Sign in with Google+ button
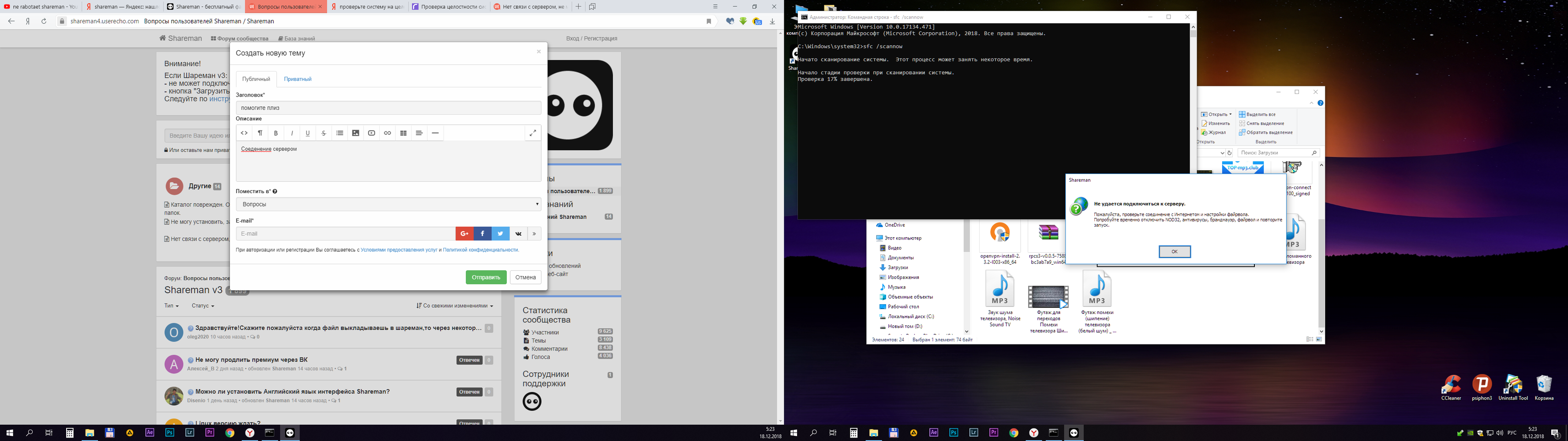This screenshot has height=441, width=1568. [x=464, y=234]
